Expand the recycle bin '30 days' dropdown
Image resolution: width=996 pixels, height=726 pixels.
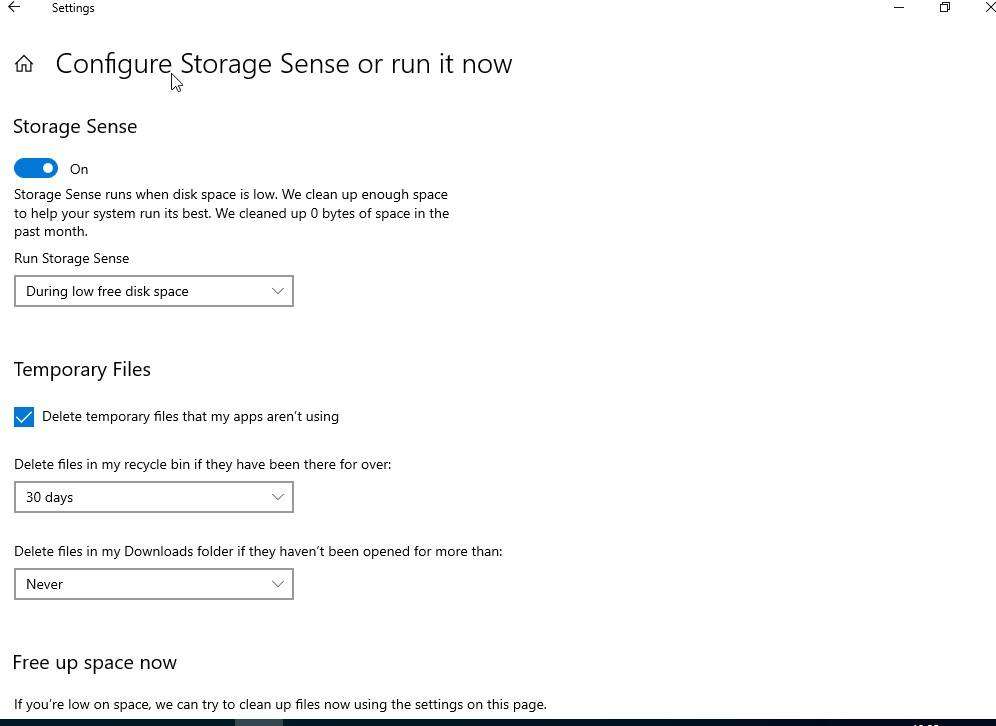[154, 497]
